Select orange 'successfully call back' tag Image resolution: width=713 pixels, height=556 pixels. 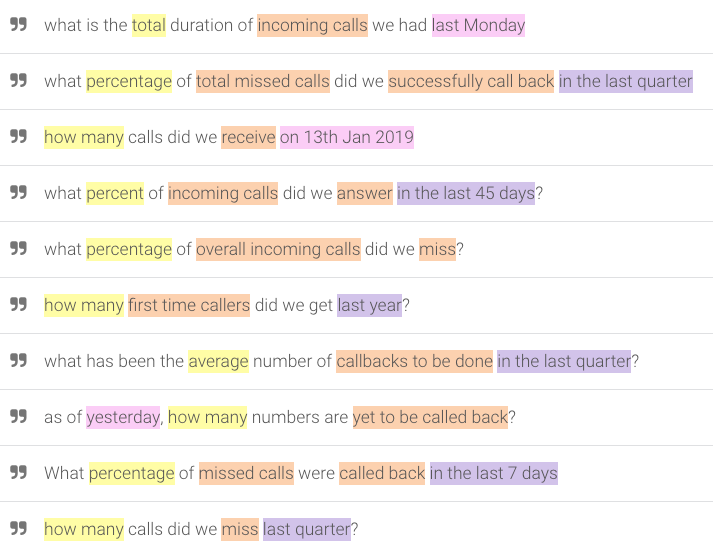coord(471,81)
